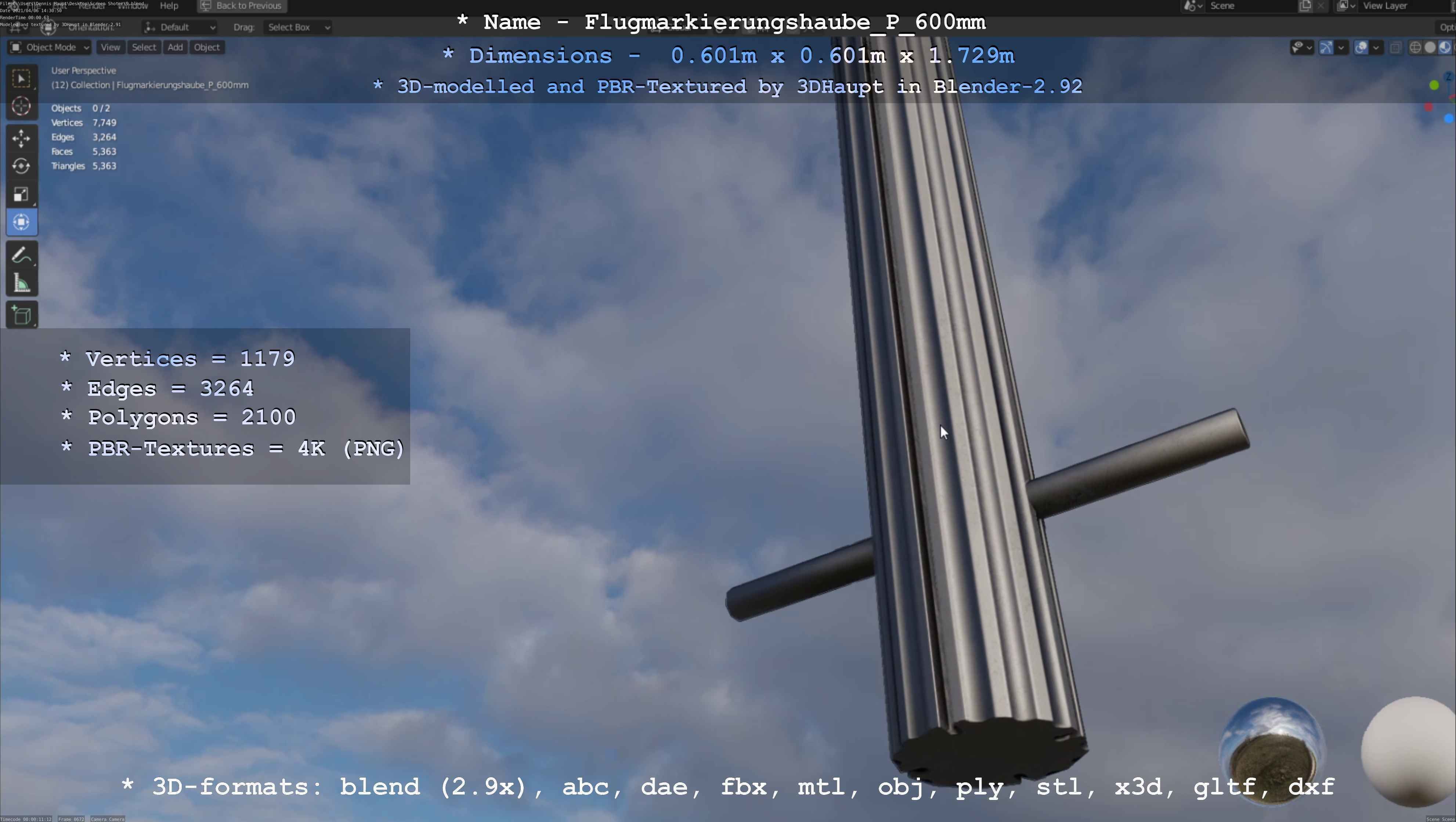Select the Transform tool
The height and width of the screenshot is (822, 1456).
coord(21,222)
